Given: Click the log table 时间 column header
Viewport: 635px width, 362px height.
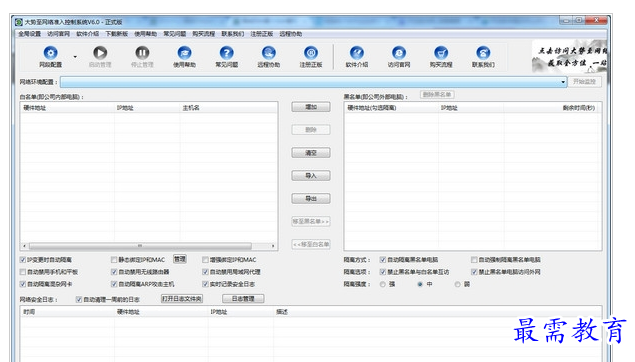Looking at the screenshot, I should (67, 312).
